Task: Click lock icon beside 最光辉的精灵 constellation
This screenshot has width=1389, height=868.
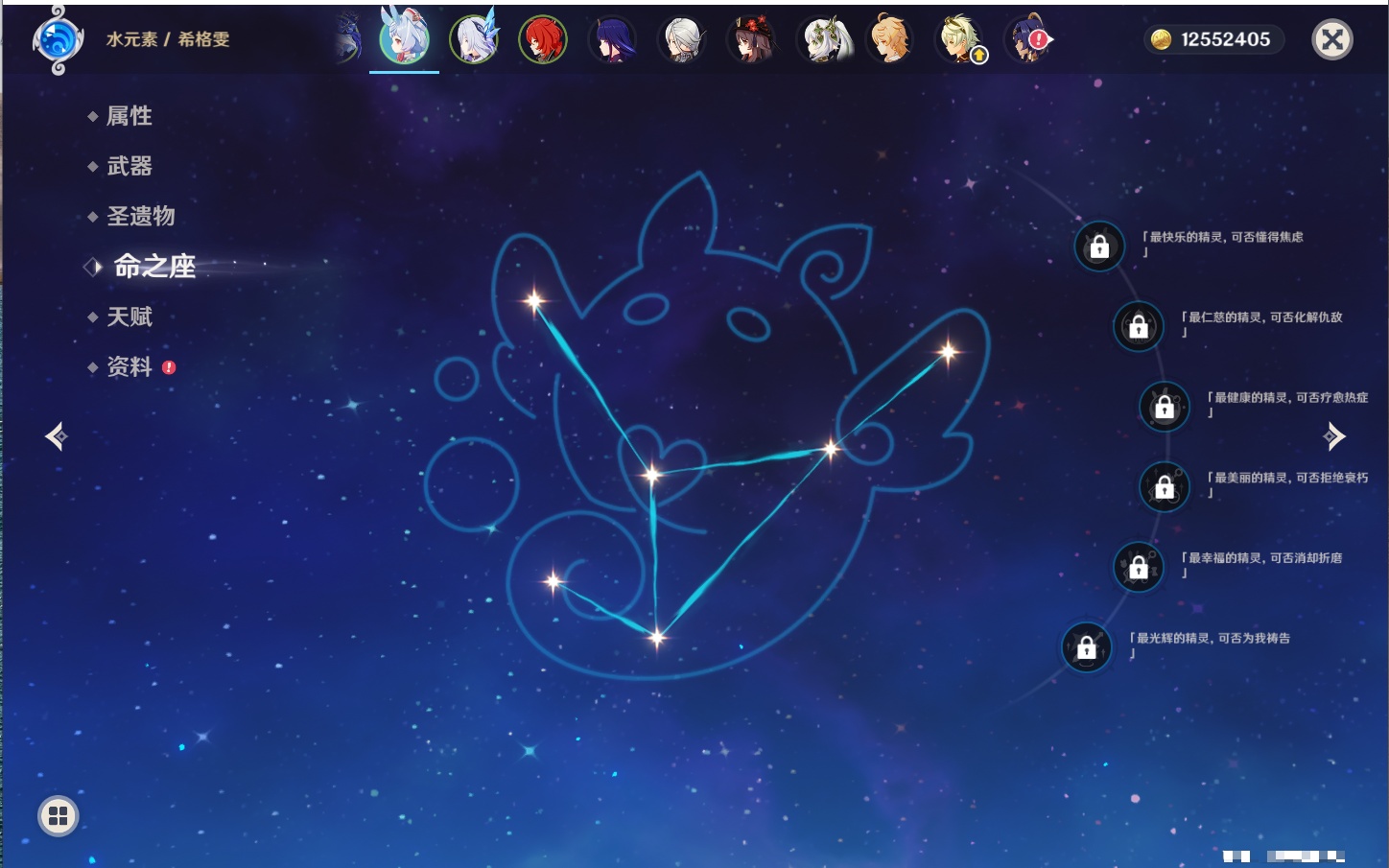Action: click(1087, 647)
